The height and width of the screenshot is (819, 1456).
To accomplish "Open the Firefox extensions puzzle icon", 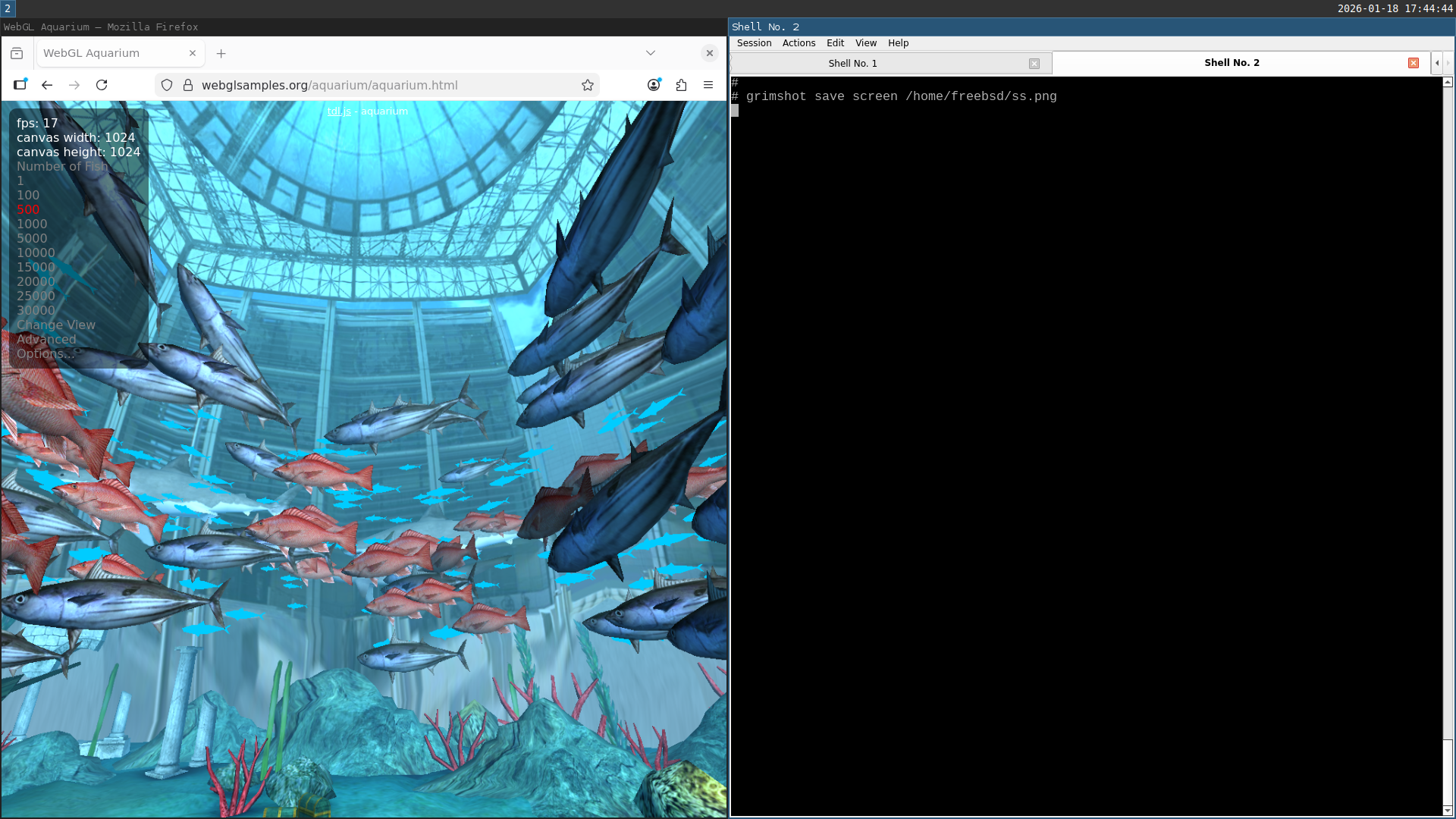I will click(x=681, y=85).
